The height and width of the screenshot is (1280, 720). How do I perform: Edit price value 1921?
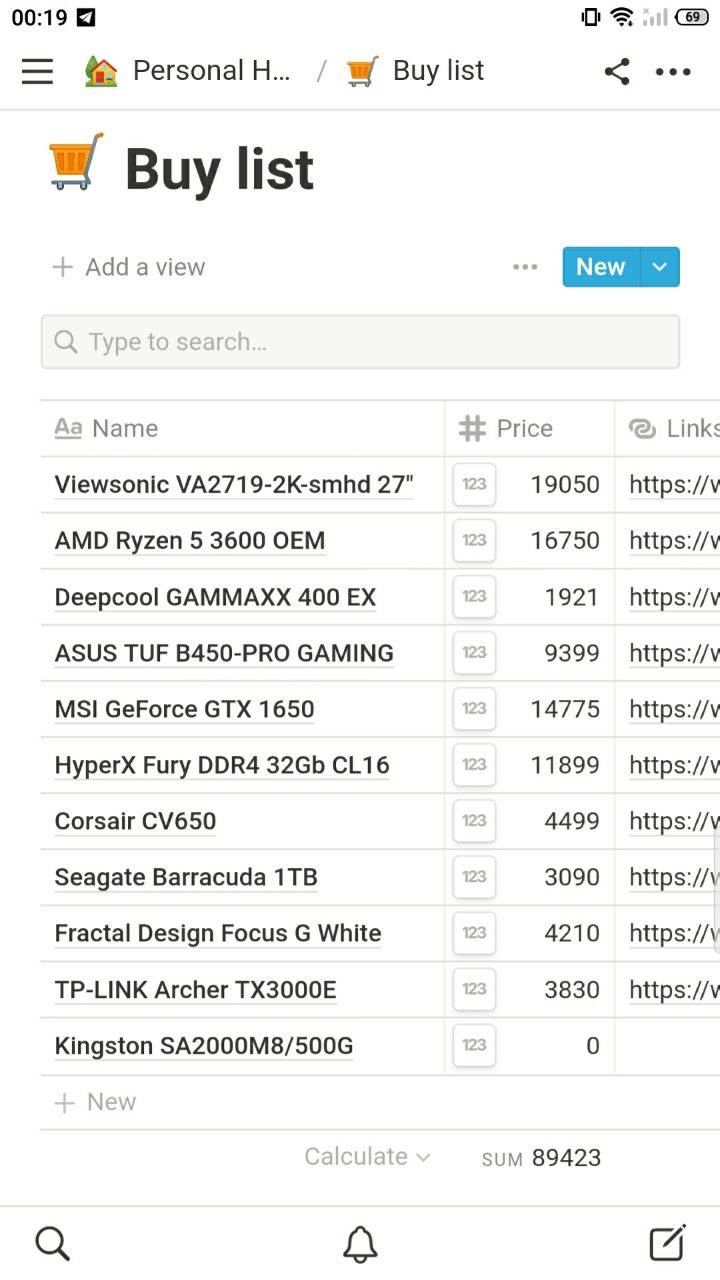pos(572,597)
